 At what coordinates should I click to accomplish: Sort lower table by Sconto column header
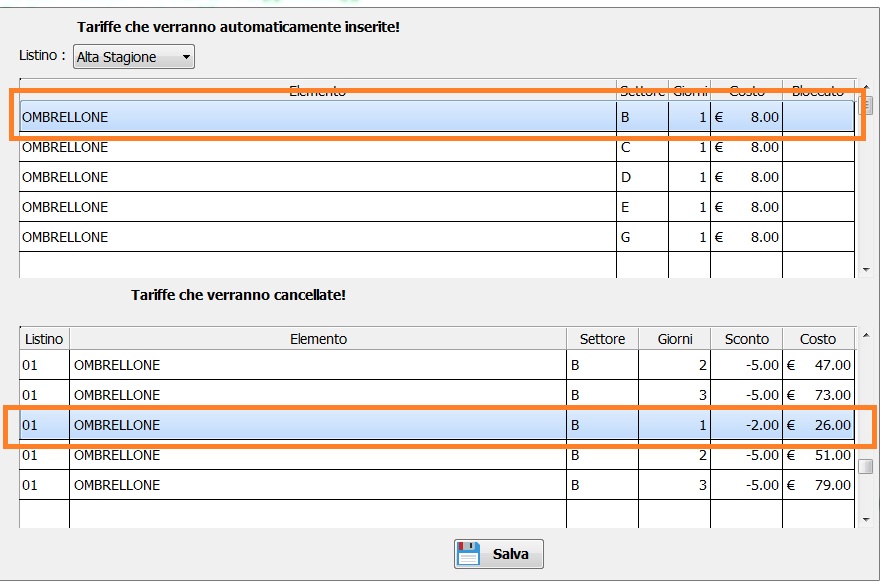(x=746, y=339)
